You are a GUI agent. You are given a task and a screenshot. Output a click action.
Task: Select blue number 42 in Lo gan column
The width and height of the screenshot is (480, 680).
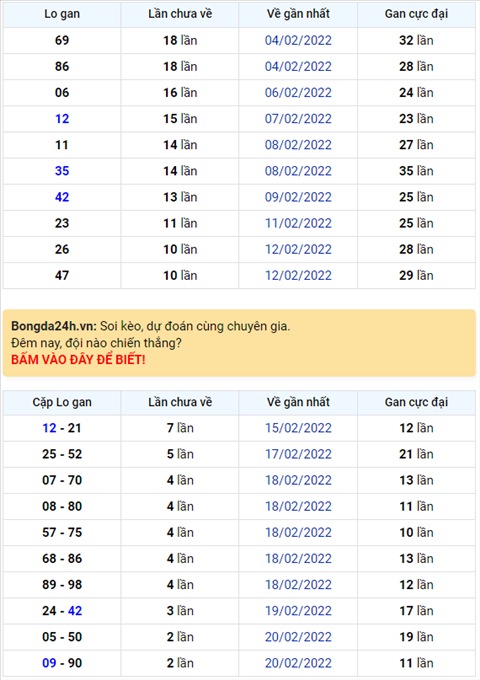coord(62,197)
